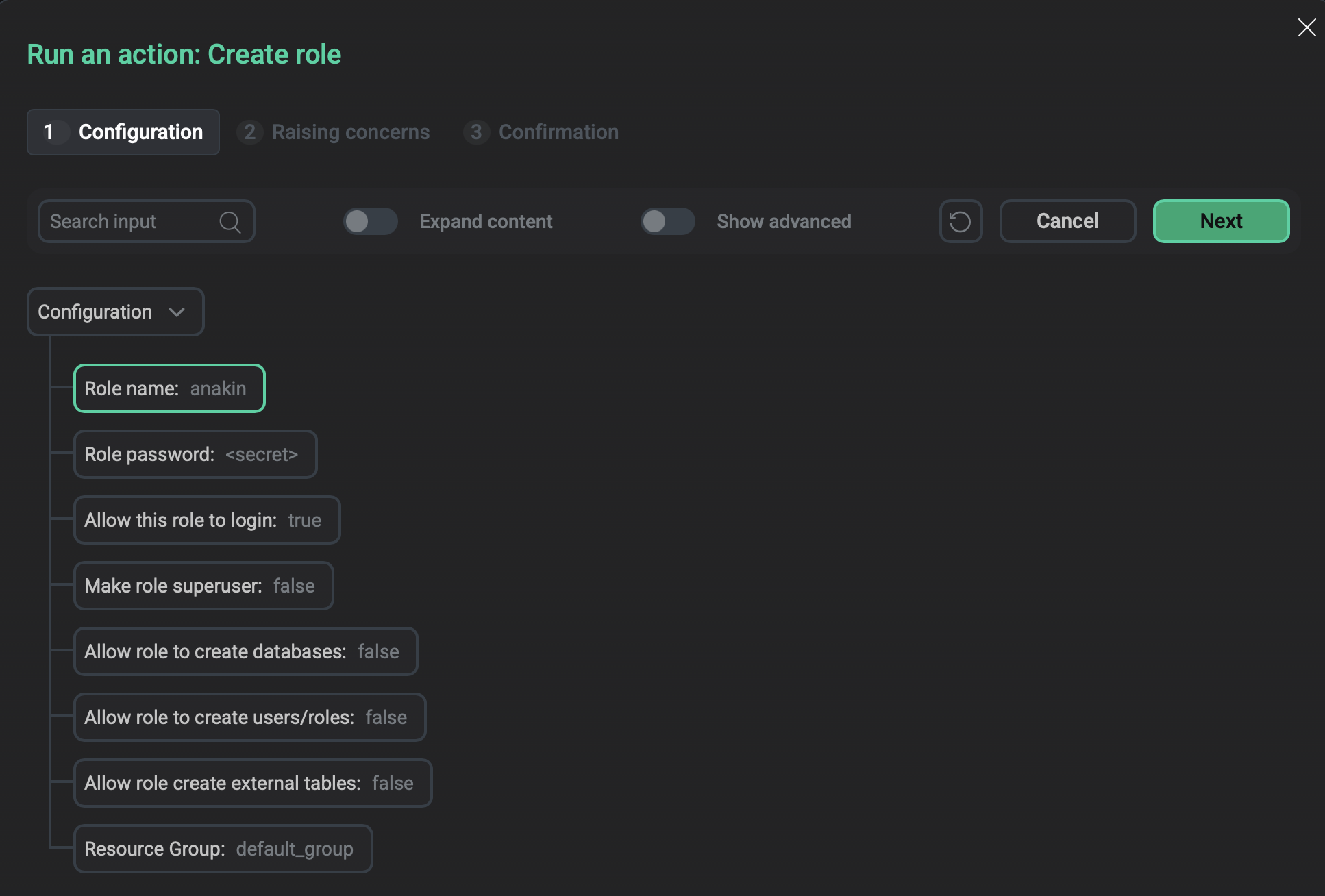1325x896 pixels.
Task: Click the Cancel button
Action: click(x=1067, y=221)
